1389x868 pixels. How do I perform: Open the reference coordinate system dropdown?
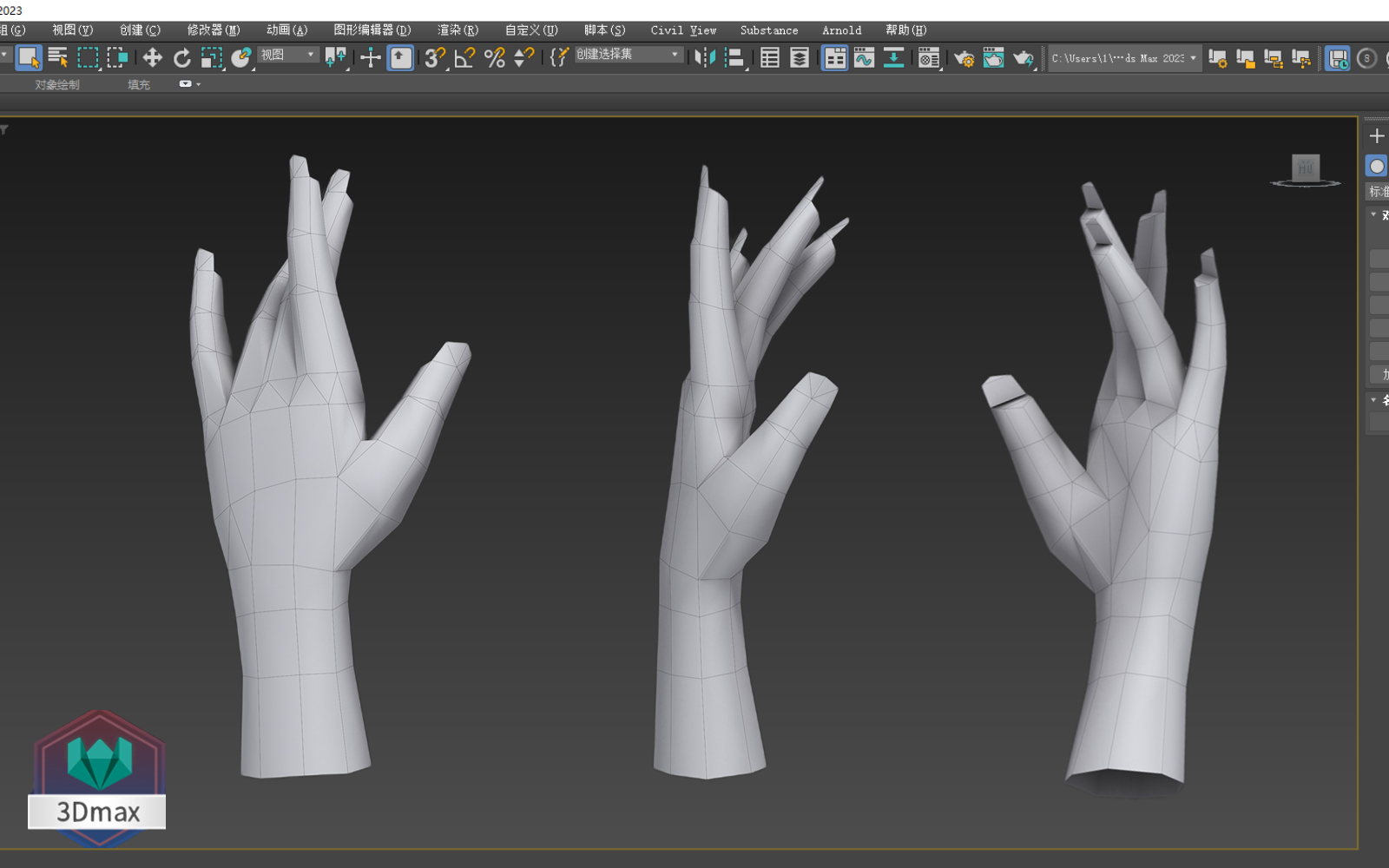(x=286, y=55)
